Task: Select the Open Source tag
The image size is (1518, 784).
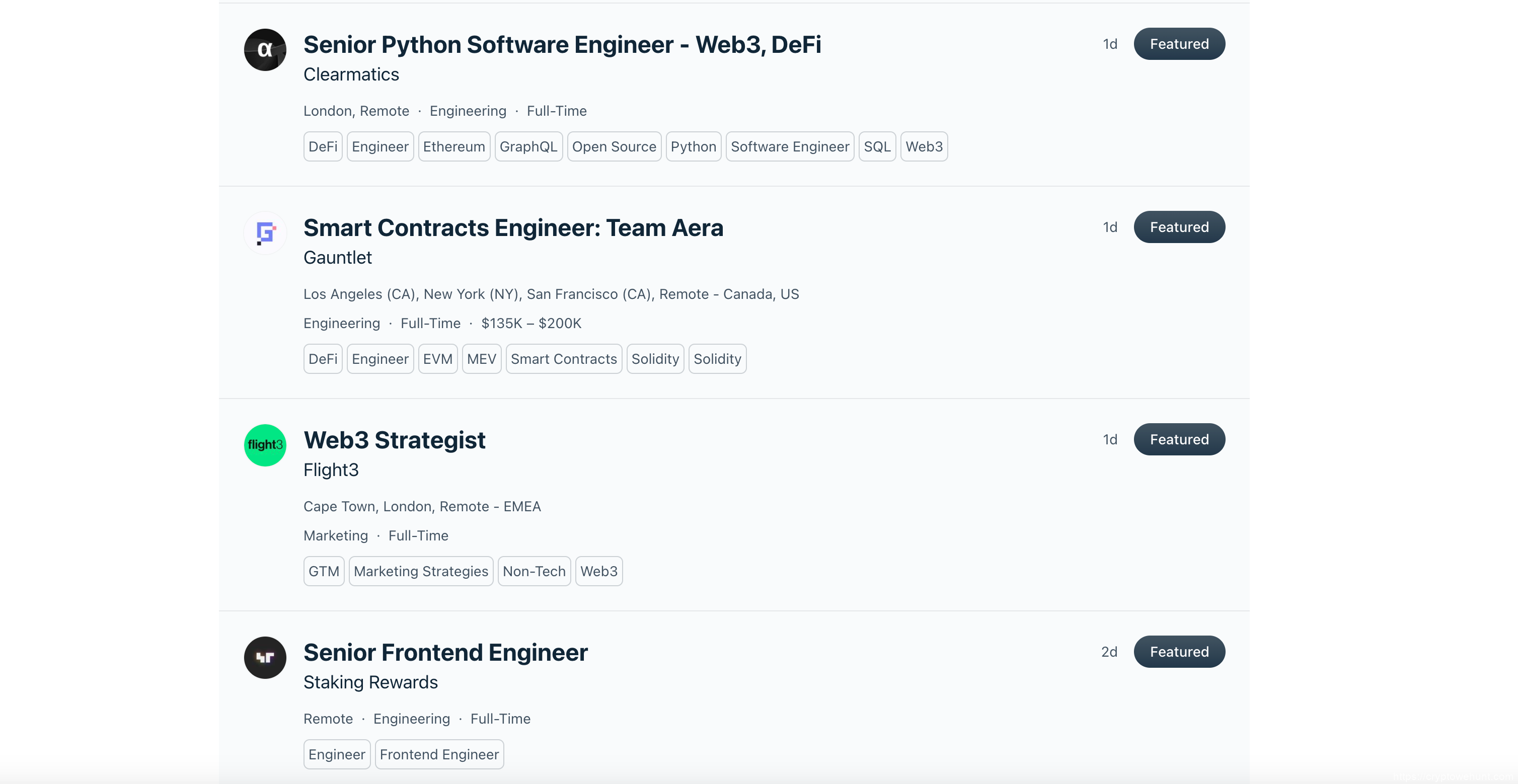Action: 614,146
